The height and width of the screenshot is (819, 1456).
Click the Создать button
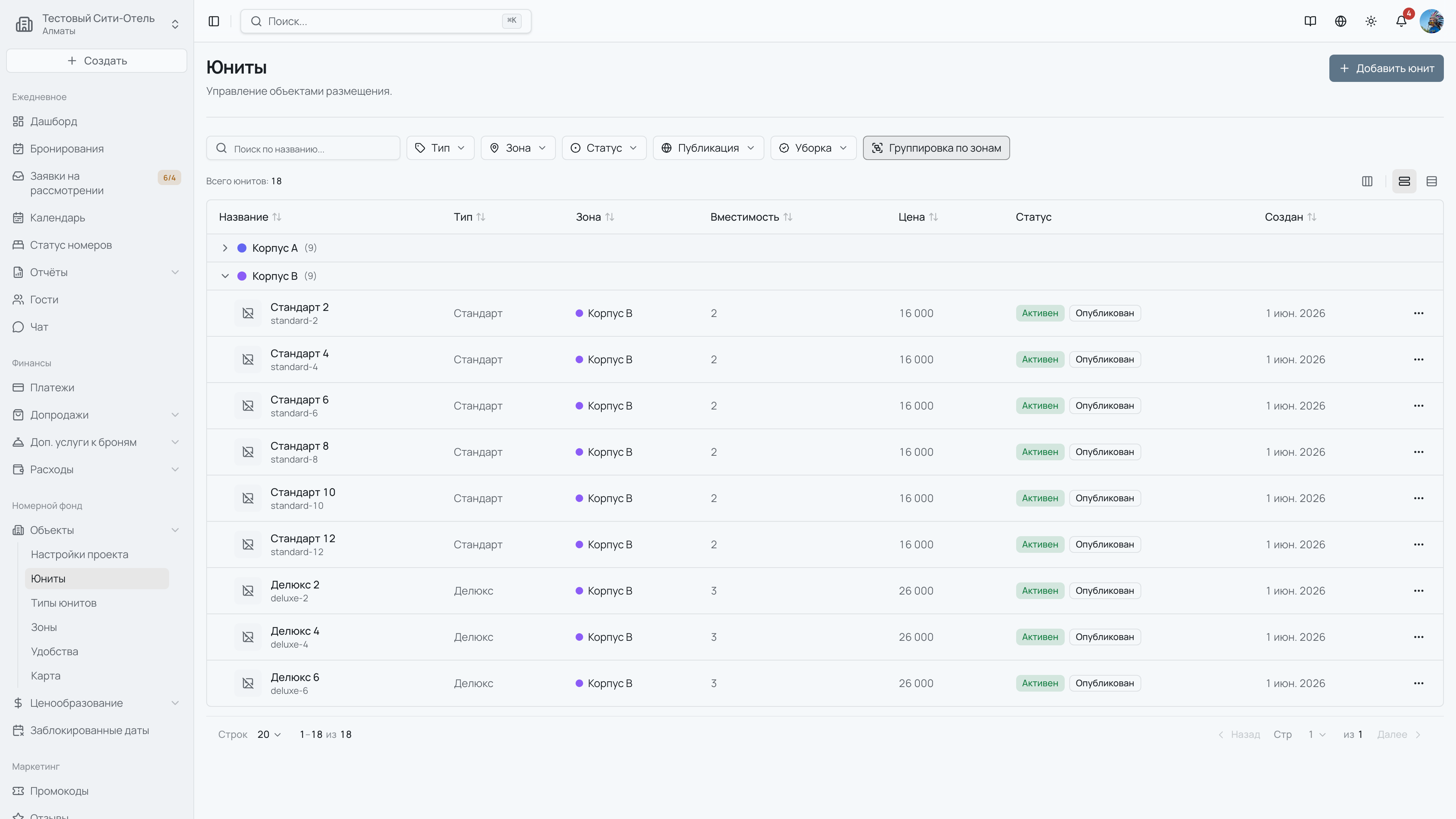[97, 61]
